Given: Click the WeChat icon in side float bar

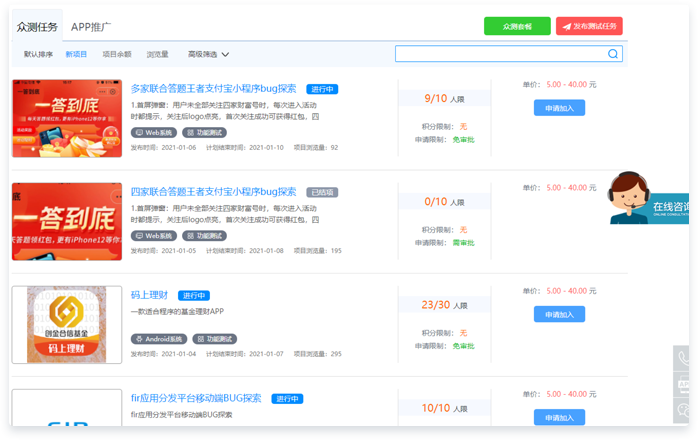Looking at the screenshot, I should 682,410.
